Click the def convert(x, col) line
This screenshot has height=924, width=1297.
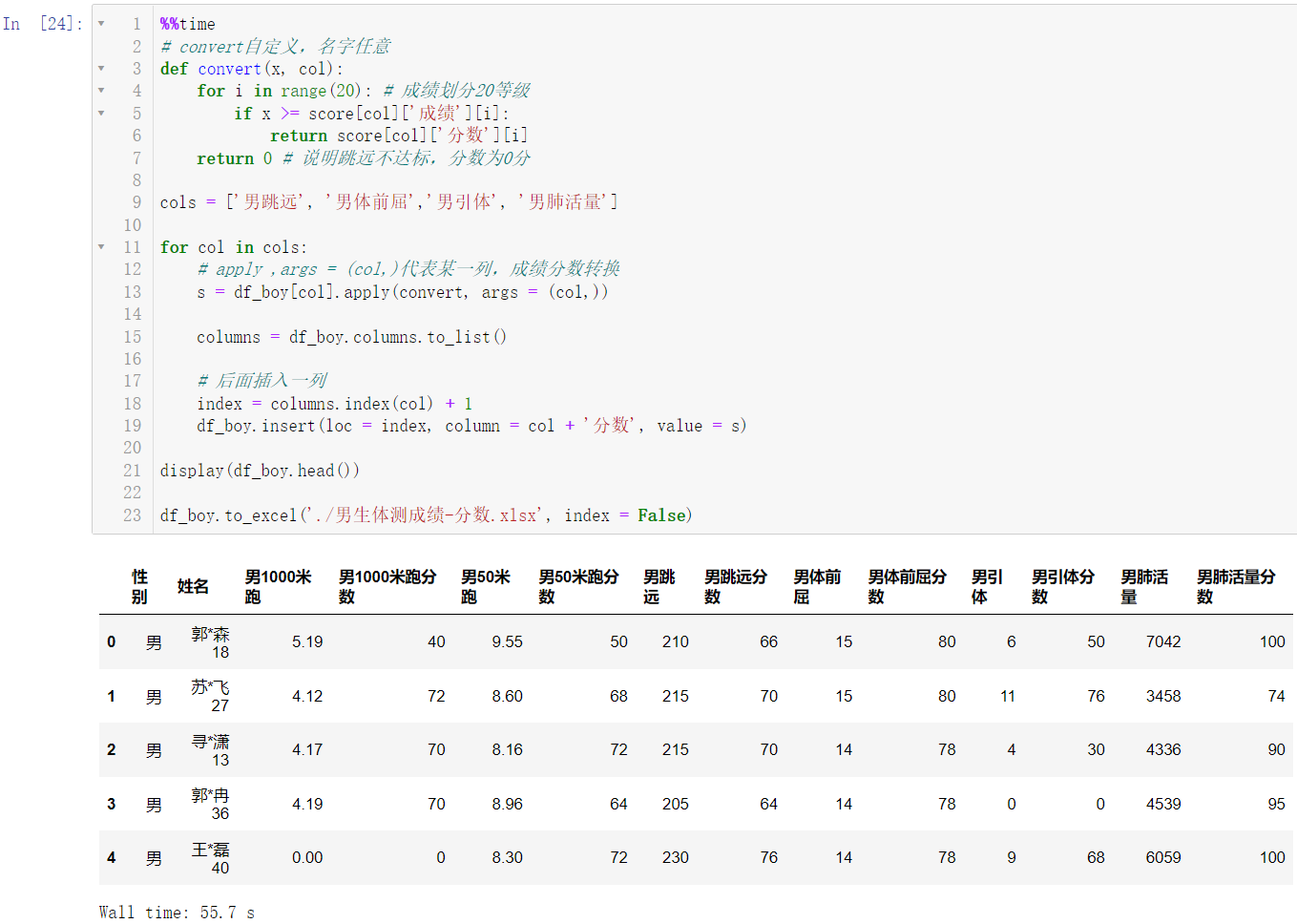(x=252, y=69)
